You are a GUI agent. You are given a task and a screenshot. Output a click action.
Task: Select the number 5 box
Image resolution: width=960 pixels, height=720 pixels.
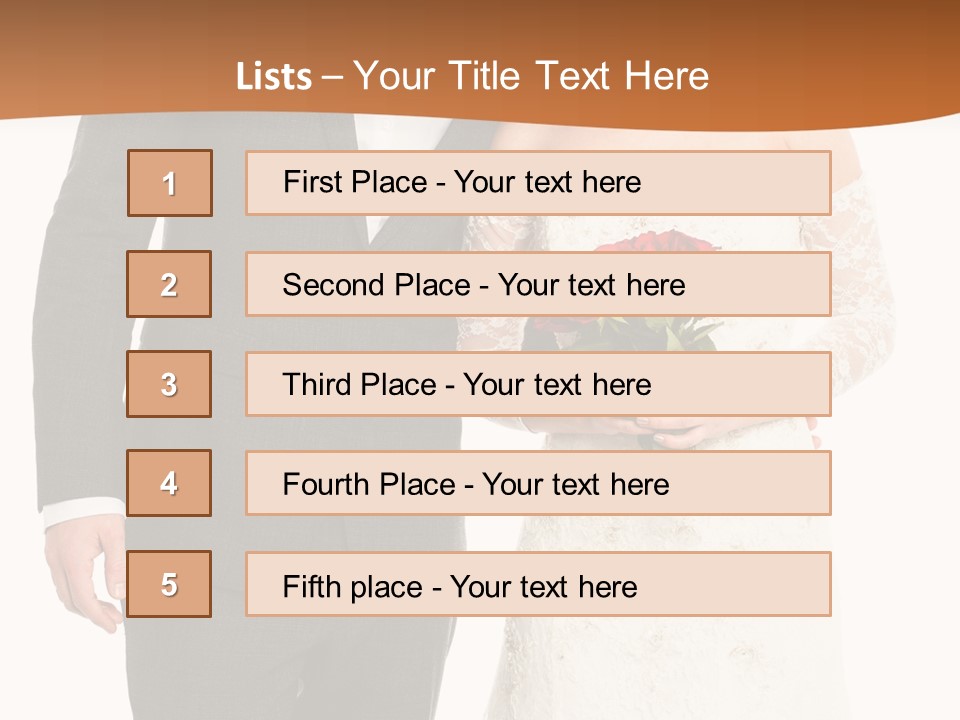point(169,584)
